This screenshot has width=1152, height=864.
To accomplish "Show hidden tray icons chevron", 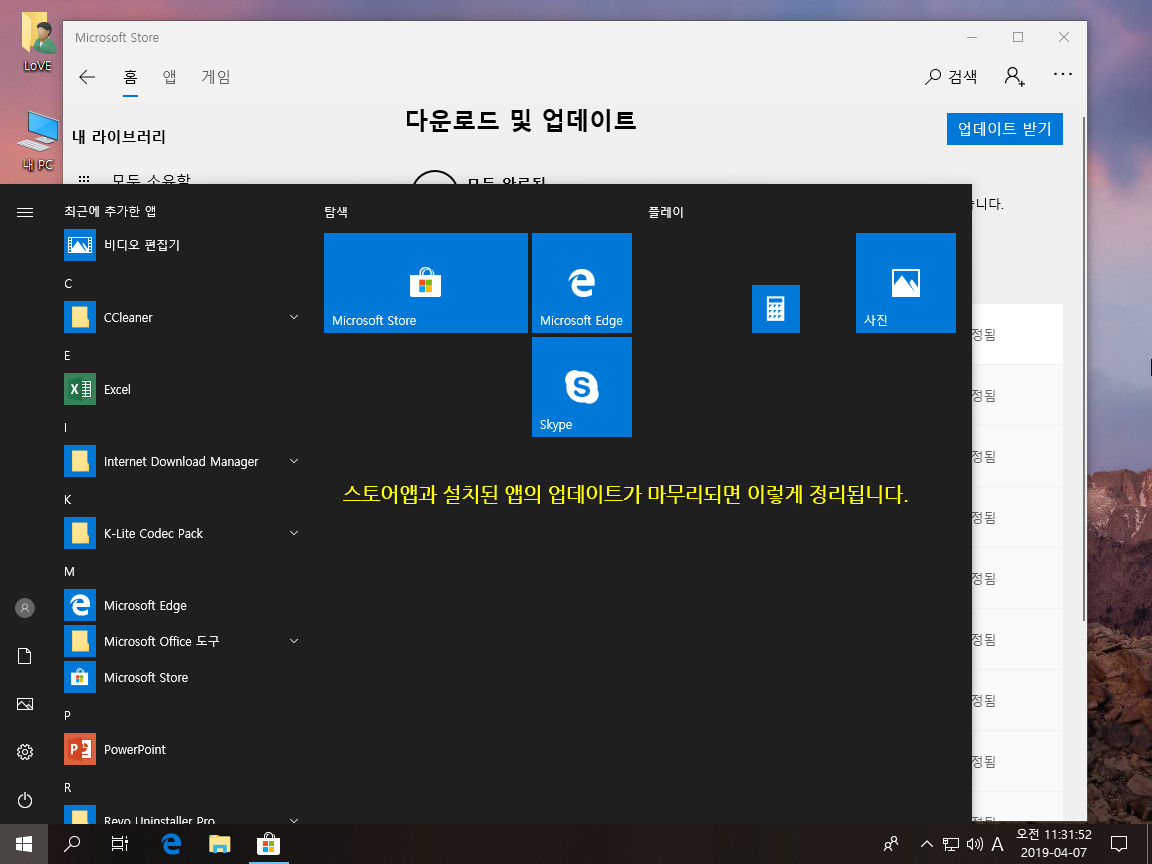I will tap(926, 844).
